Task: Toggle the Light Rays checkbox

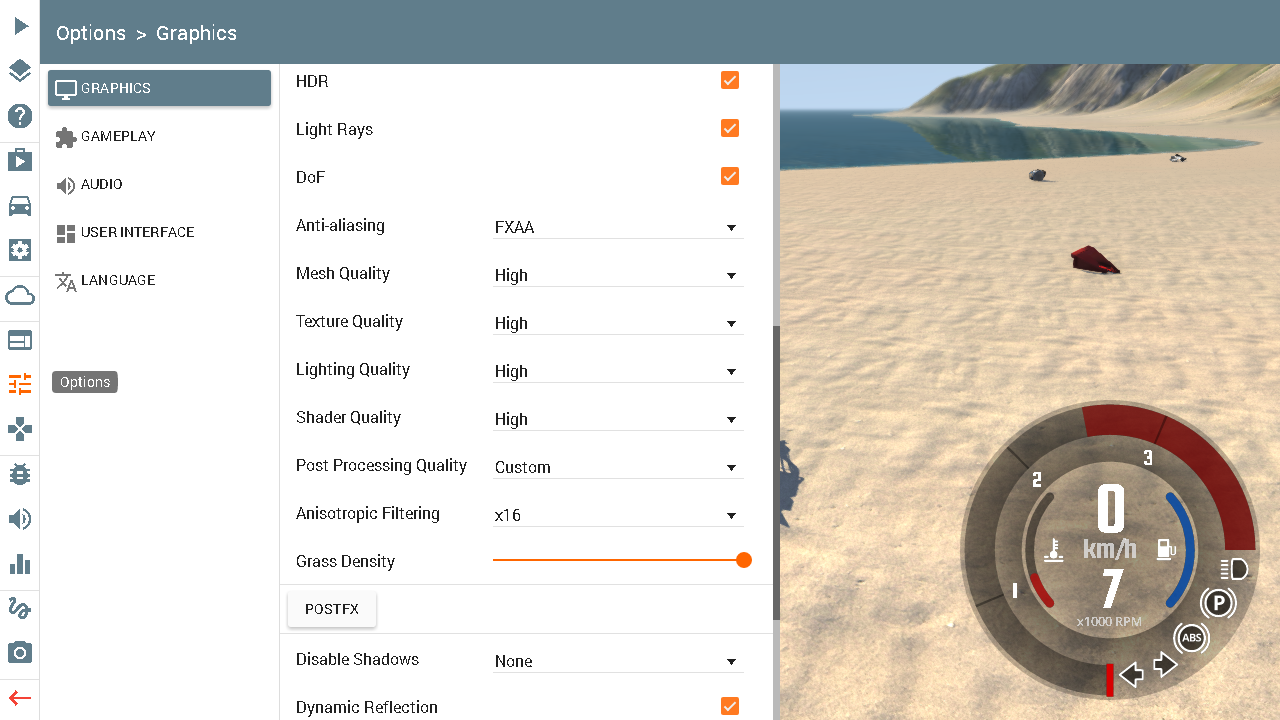Action: [730, 128]
